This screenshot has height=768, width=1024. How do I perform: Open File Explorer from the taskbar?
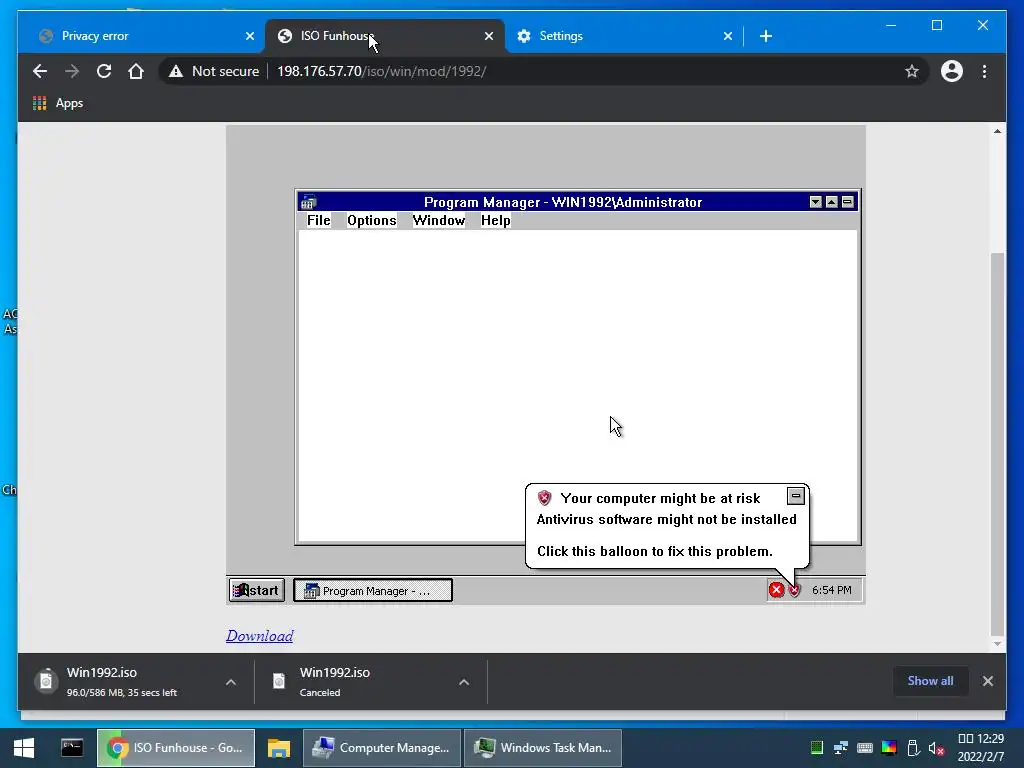pos(278,748)
